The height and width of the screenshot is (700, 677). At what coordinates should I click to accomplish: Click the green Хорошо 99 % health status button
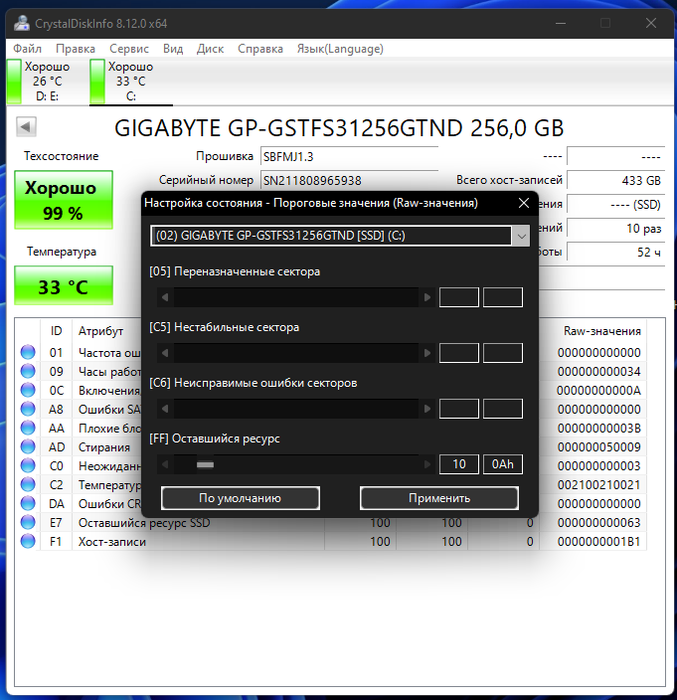tap(63, 200)
